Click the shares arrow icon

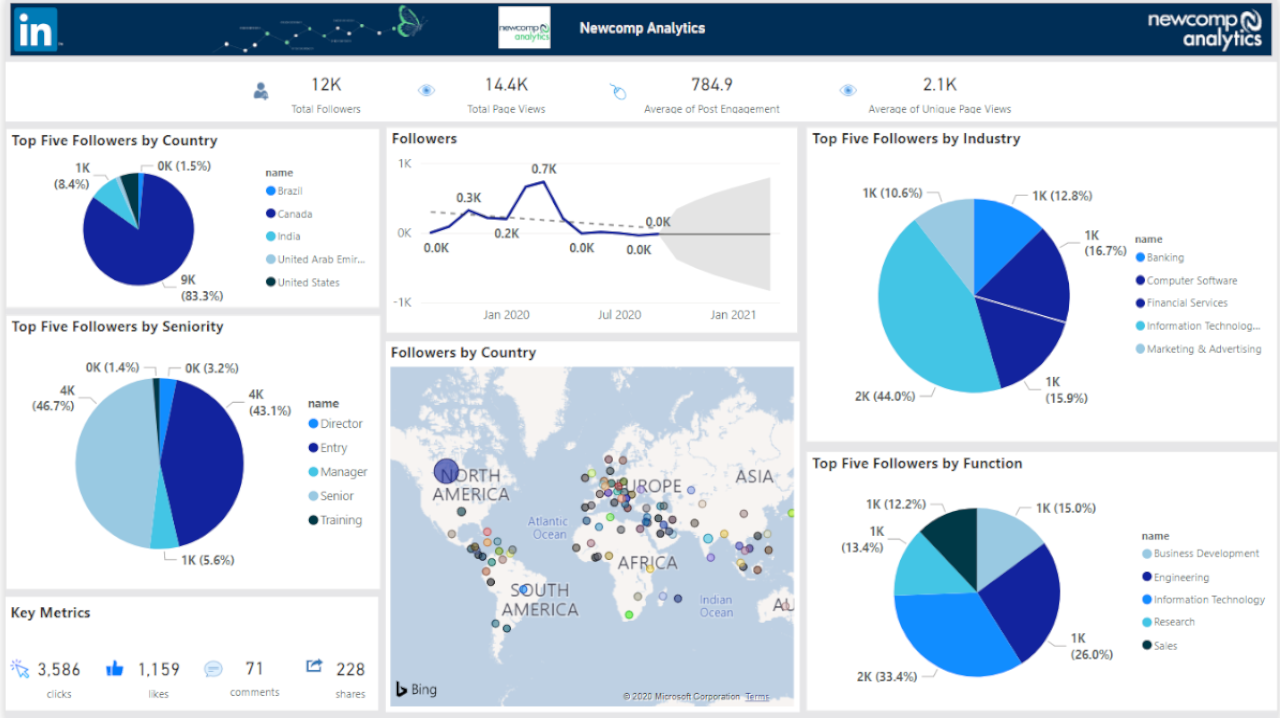314,666
